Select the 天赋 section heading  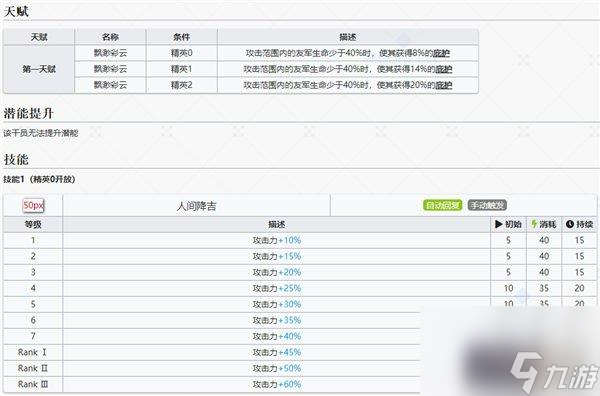16,11
